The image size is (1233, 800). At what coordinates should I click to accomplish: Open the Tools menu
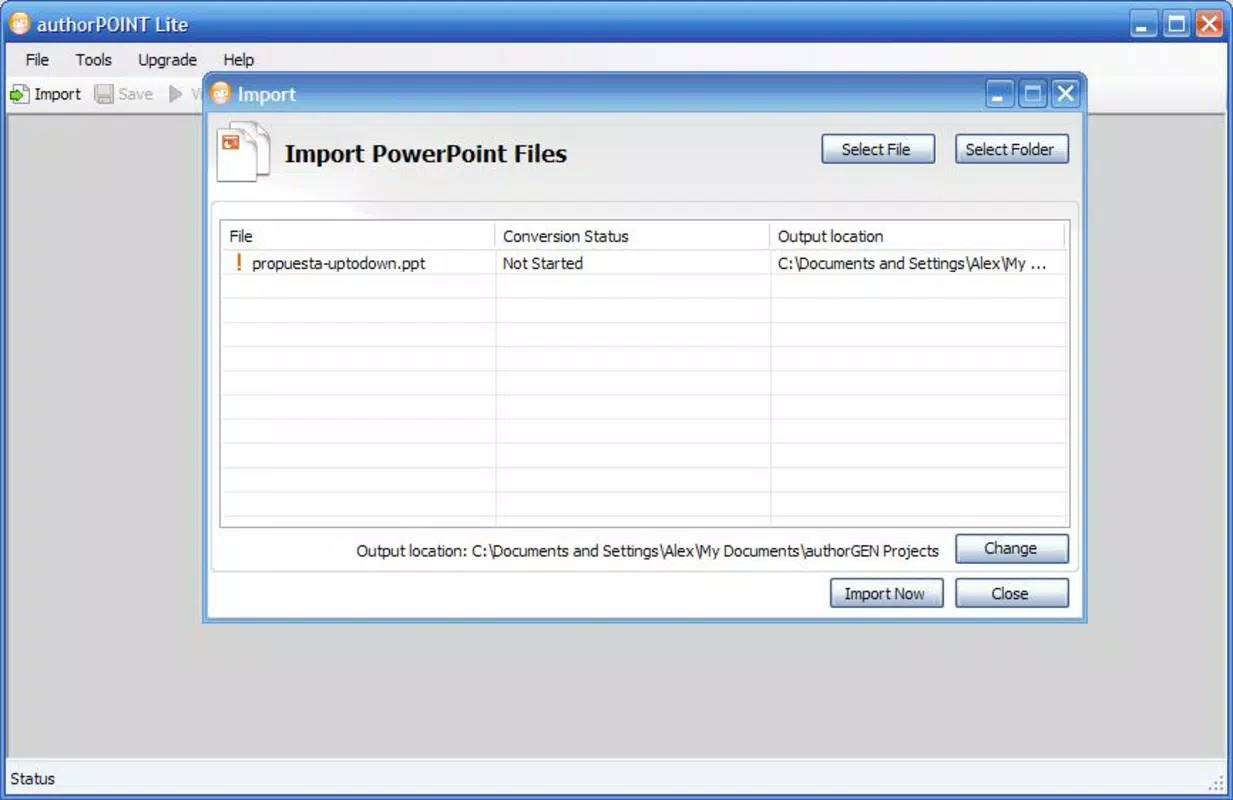pos(94,60)
